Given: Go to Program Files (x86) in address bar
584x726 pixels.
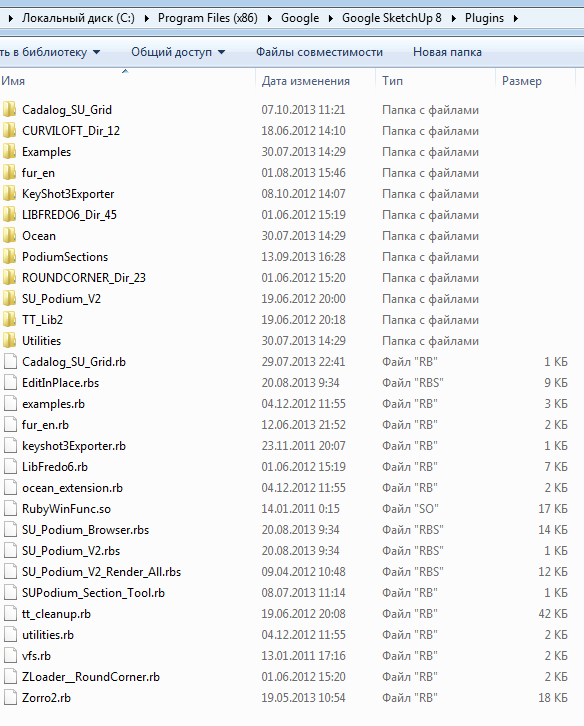Looking at the screenshot, I should (x=207, y=18).
